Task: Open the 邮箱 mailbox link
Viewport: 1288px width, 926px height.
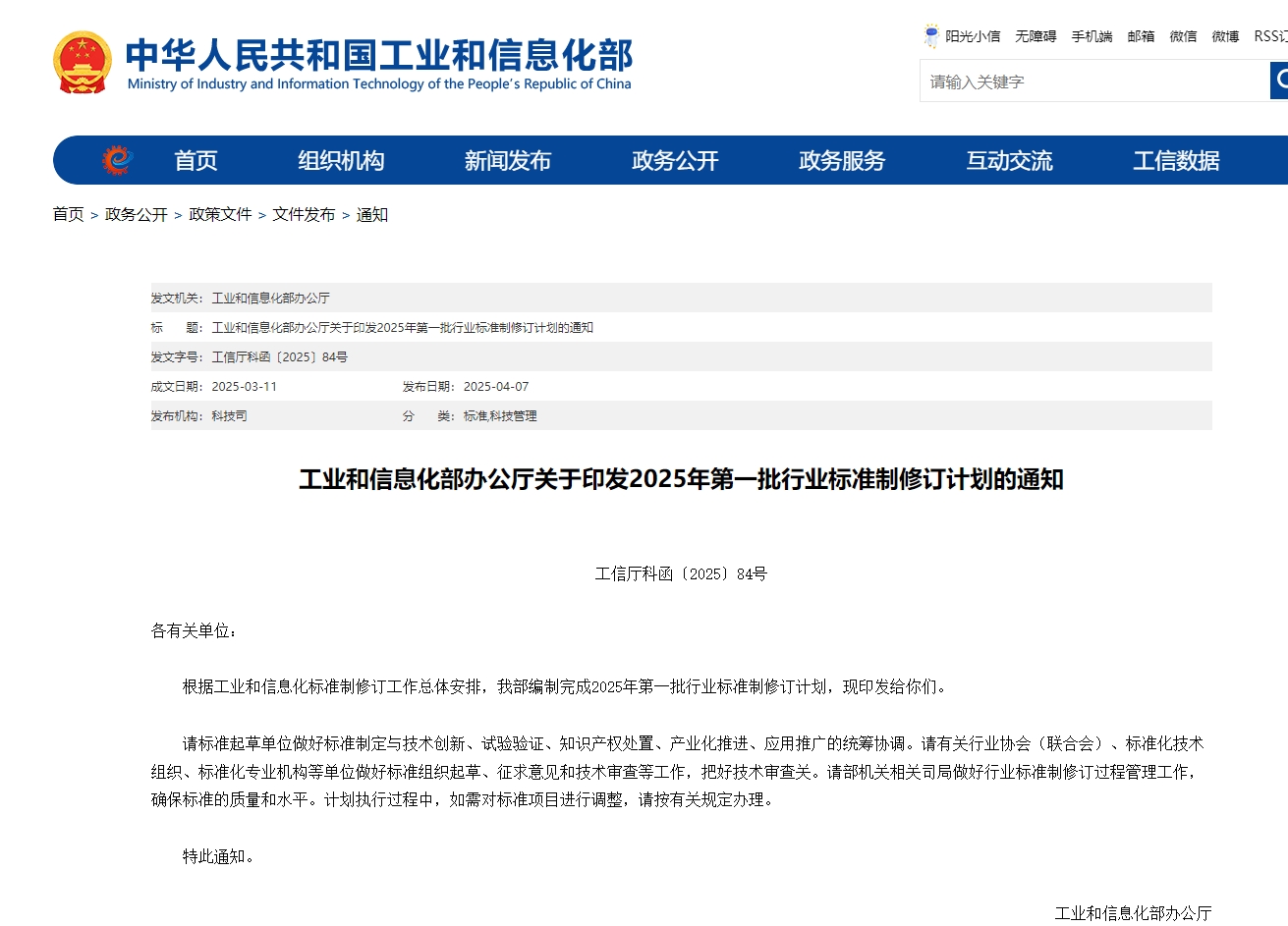Action: coord(1141,36)
